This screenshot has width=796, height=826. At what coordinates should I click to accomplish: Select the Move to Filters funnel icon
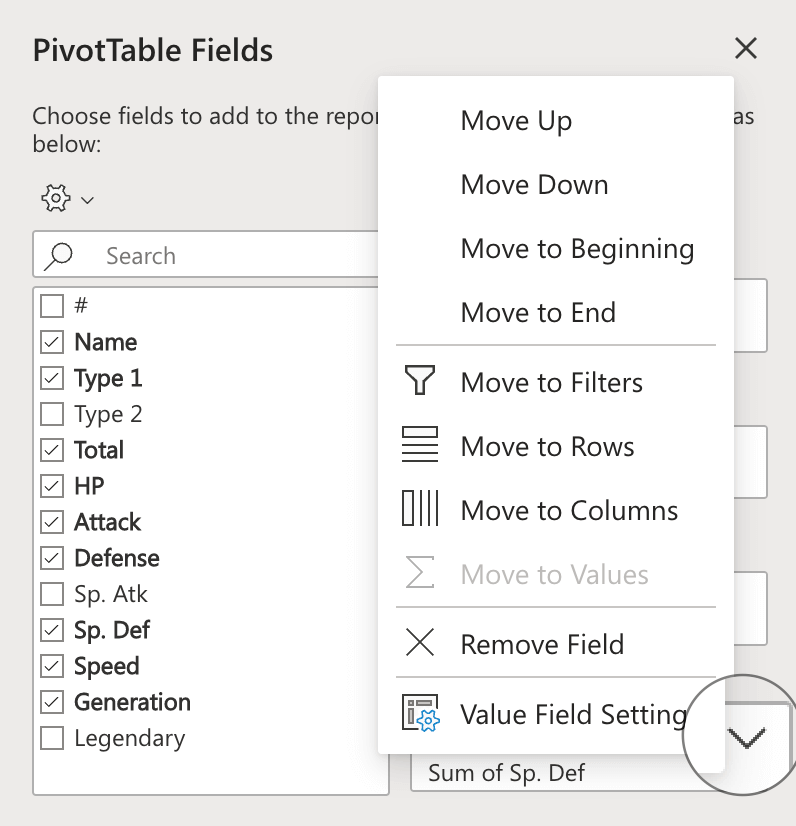(419, 381)
